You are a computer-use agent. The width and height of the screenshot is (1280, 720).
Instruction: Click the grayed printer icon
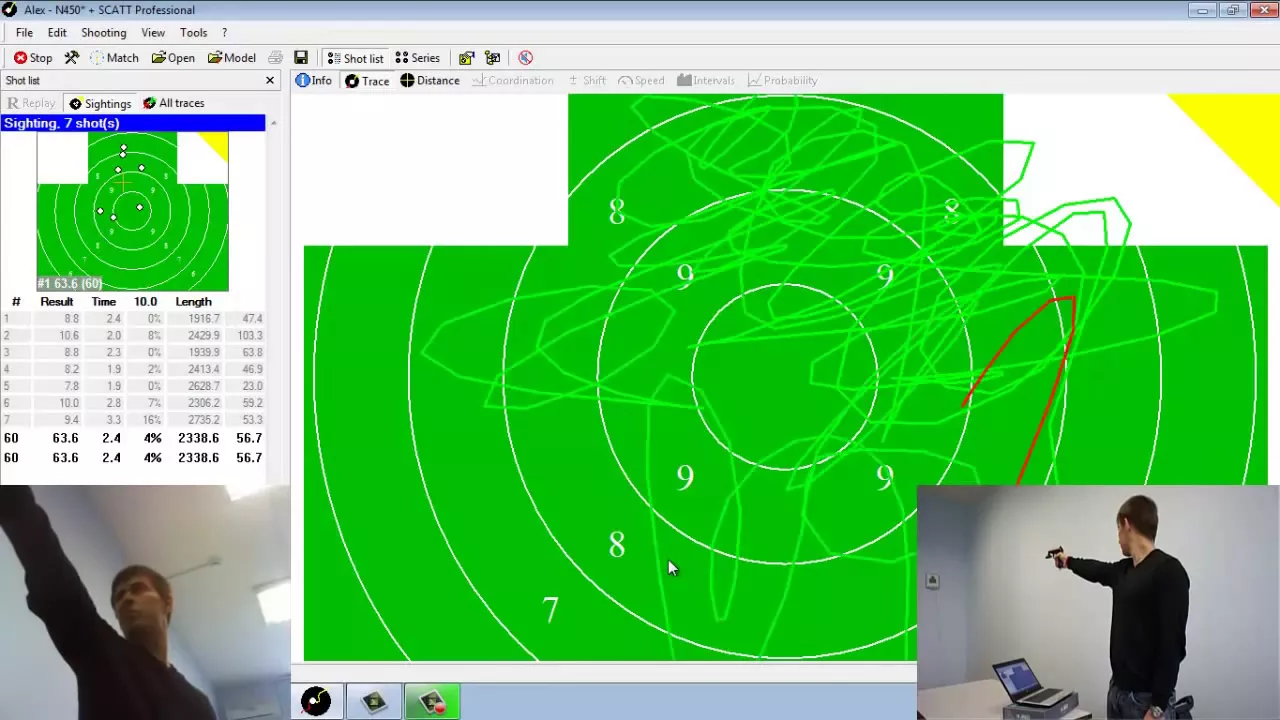275,58
